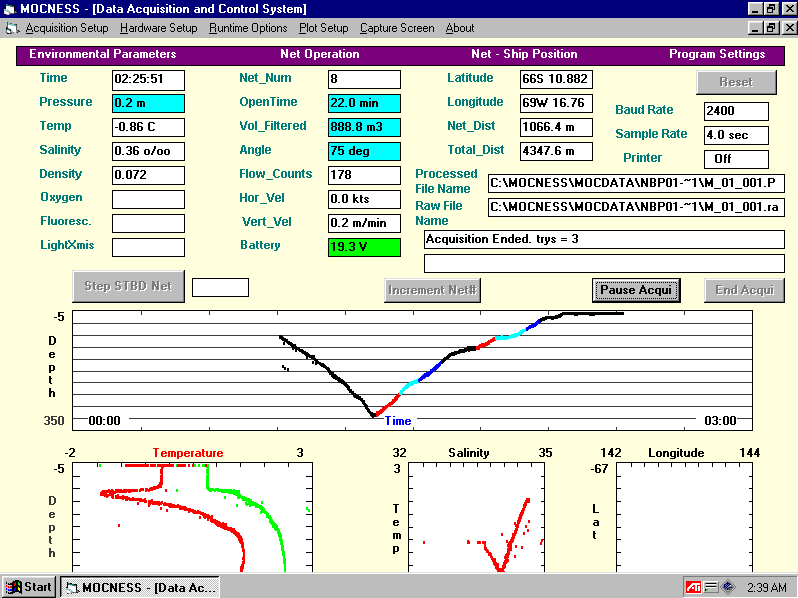This screenshot has width=798, height=598.
Task: Click the Sample Rate field 4.0 sec
Action: tap(736, 135)
